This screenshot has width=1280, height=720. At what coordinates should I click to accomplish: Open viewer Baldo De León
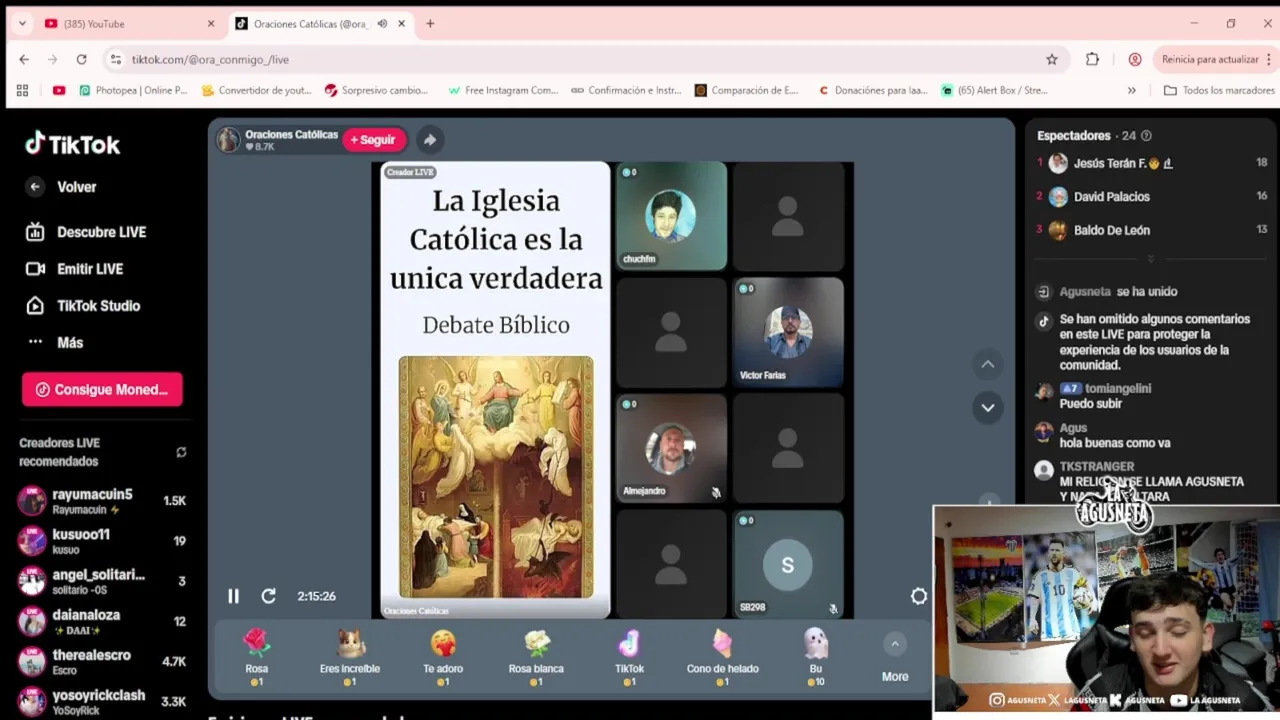(x=1152, y=230)
